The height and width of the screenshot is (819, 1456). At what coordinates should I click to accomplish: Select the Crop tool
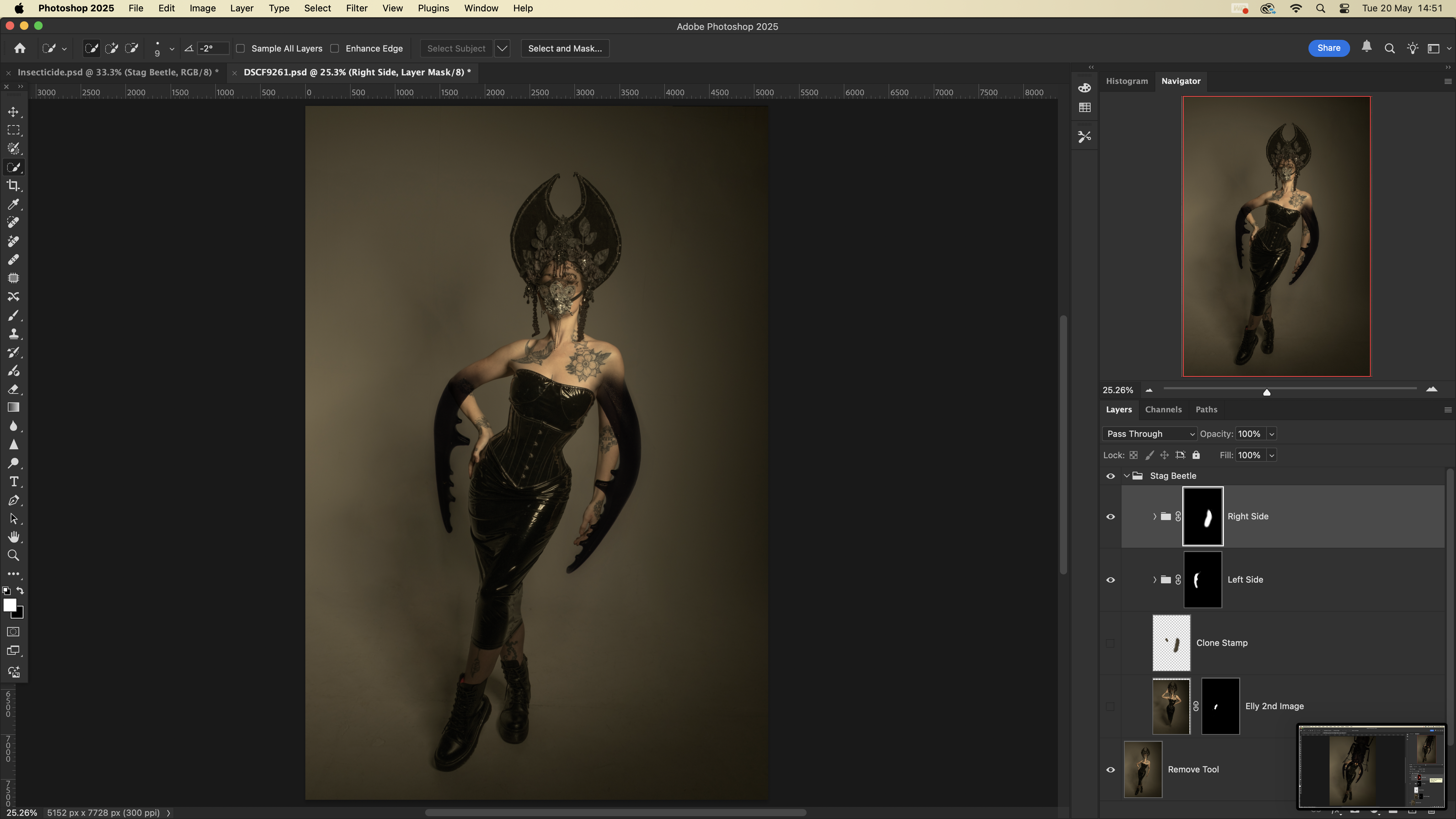pos(14,186)
